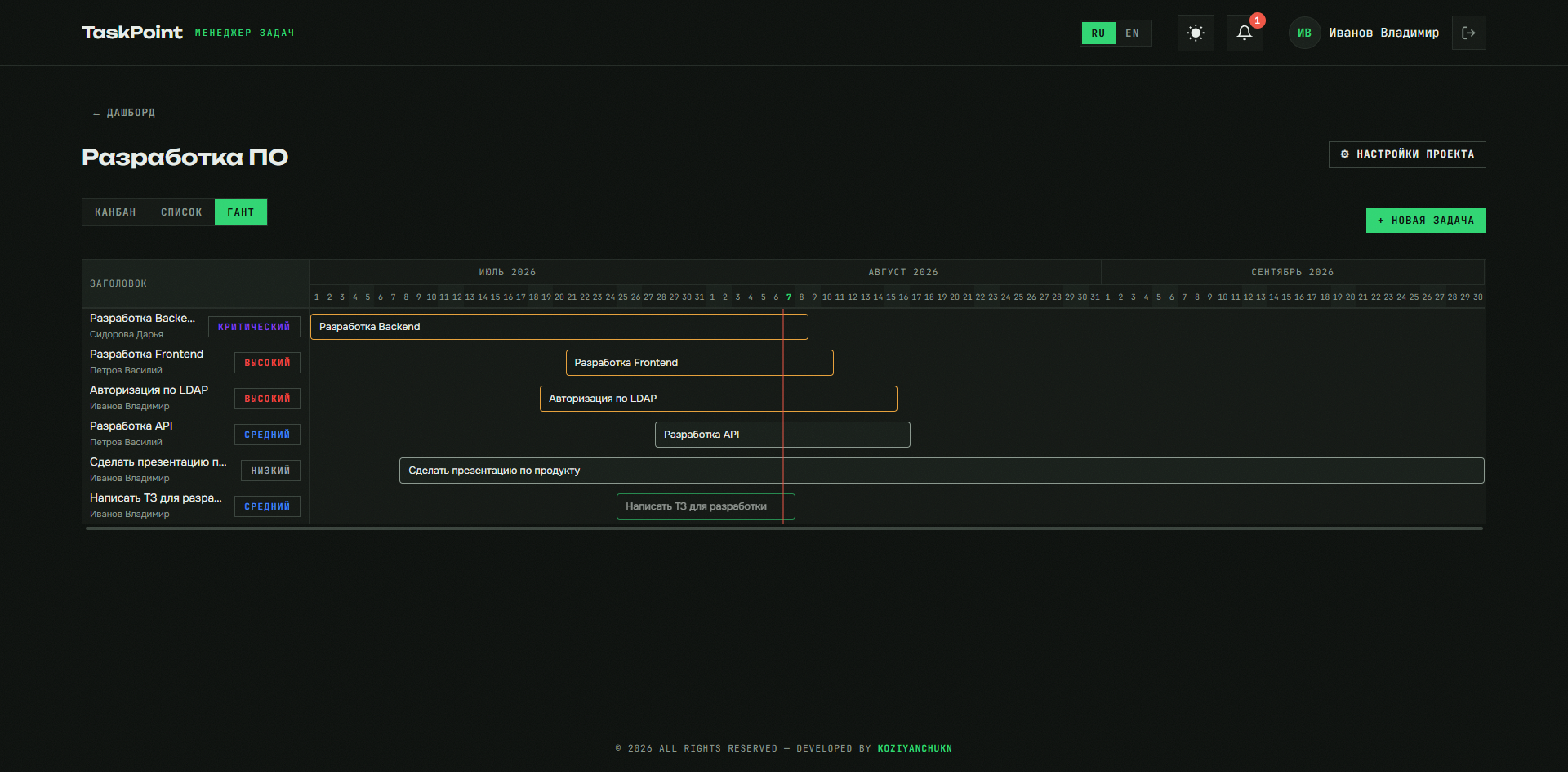The height and width of the screenshot is (772, 1568).
Task: Toggle the light/dark theme sun icon
Action: click(1196, 33)
